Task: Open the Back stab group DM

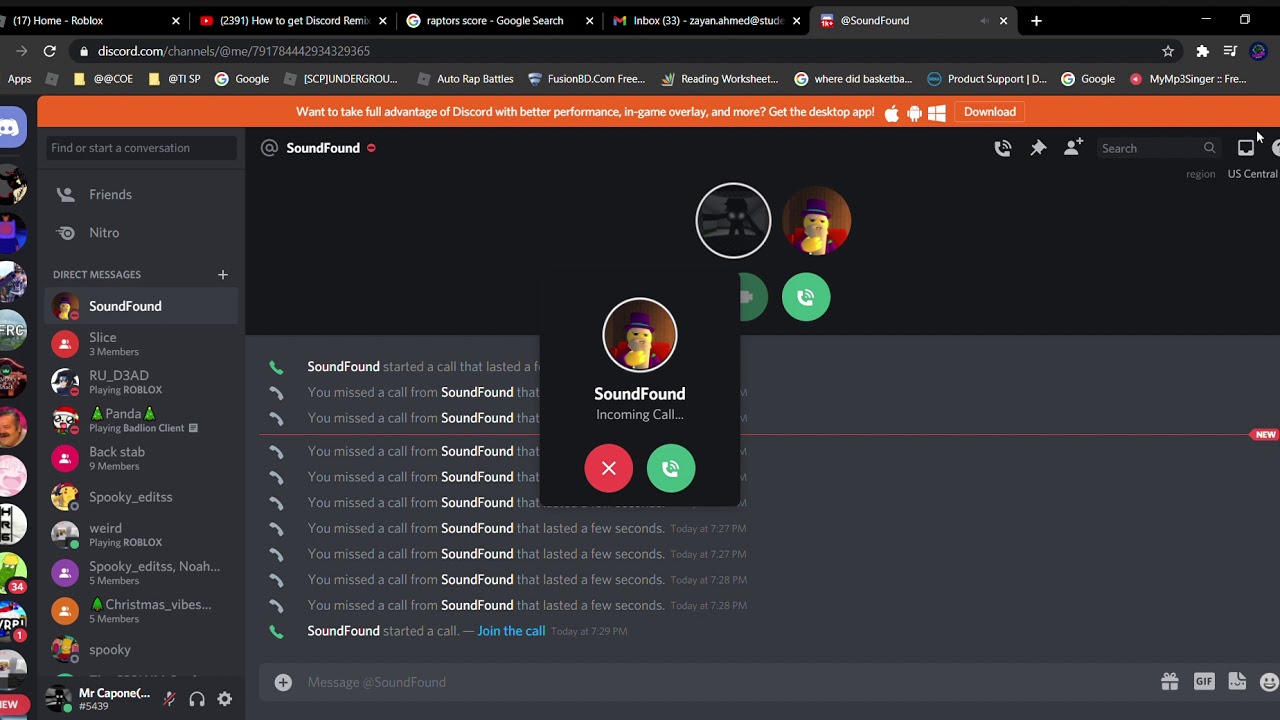Action: 141,458
